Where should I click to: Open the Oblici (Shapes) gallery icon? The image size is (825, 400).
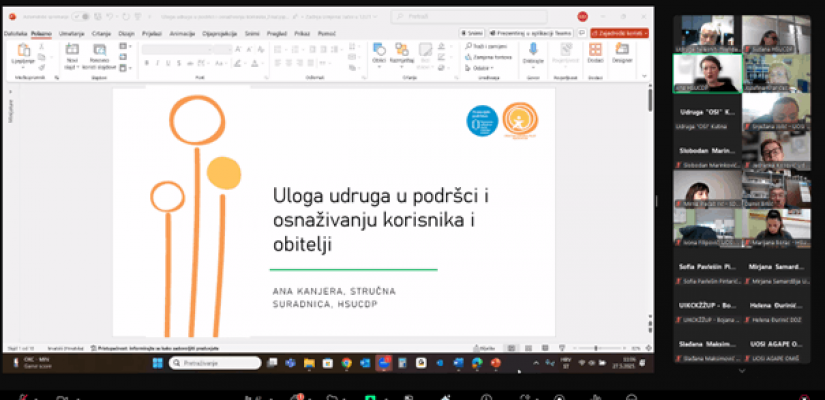379,51
